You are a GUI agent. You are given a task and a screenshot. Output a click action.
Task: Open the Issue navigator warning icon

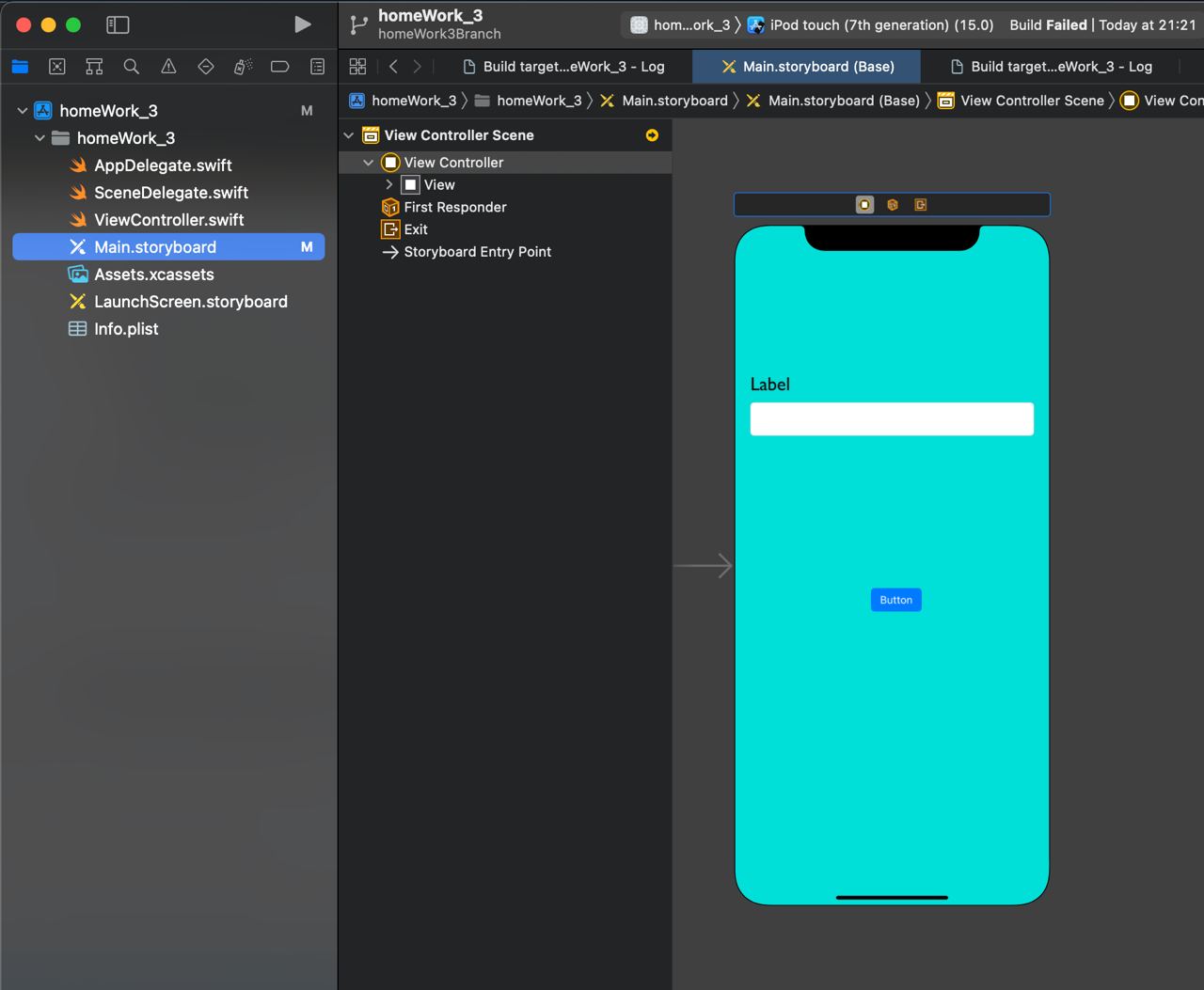(168, 66)
